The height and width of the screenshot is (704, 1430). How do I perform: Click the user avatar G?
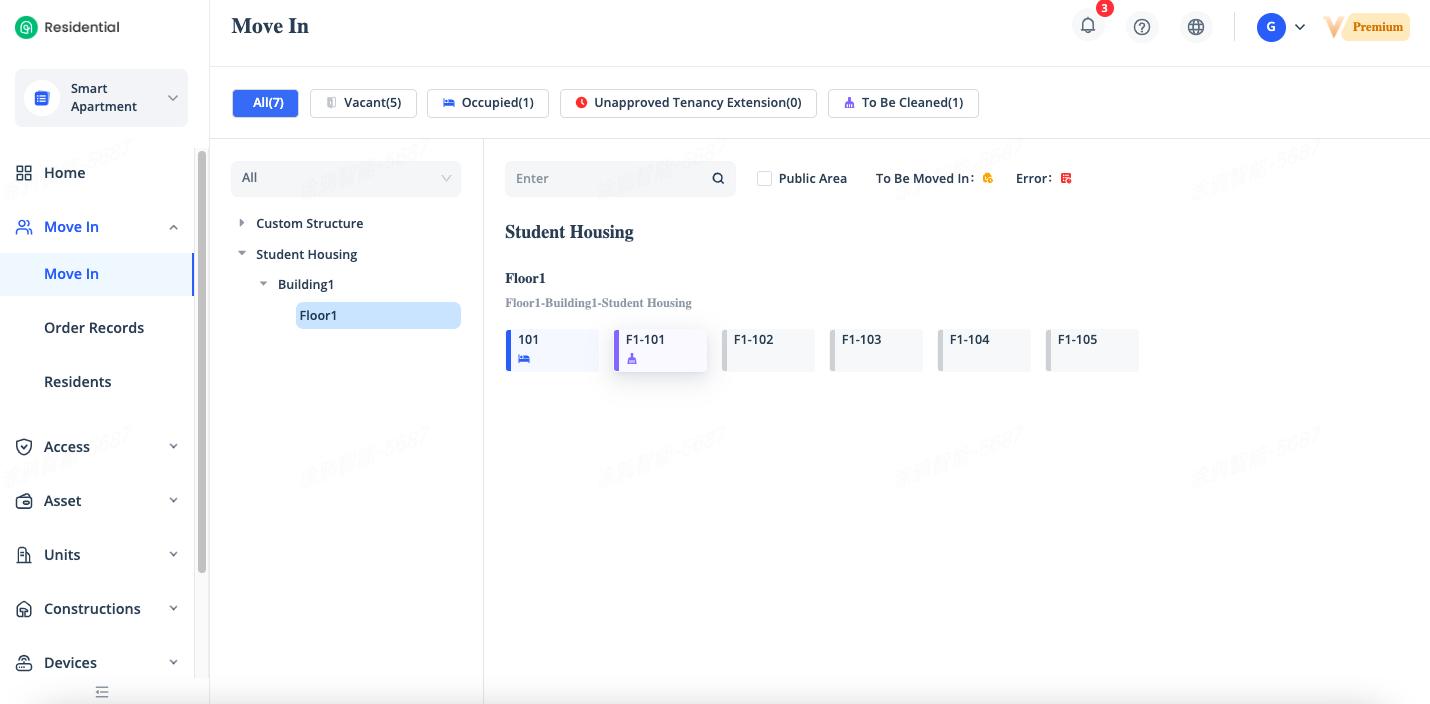click(x=1271, y=27)
